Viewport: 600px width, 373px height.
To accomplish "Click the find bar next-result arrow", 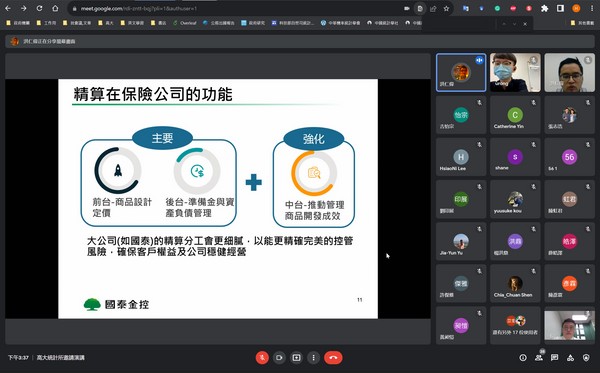I will [515, 24].
